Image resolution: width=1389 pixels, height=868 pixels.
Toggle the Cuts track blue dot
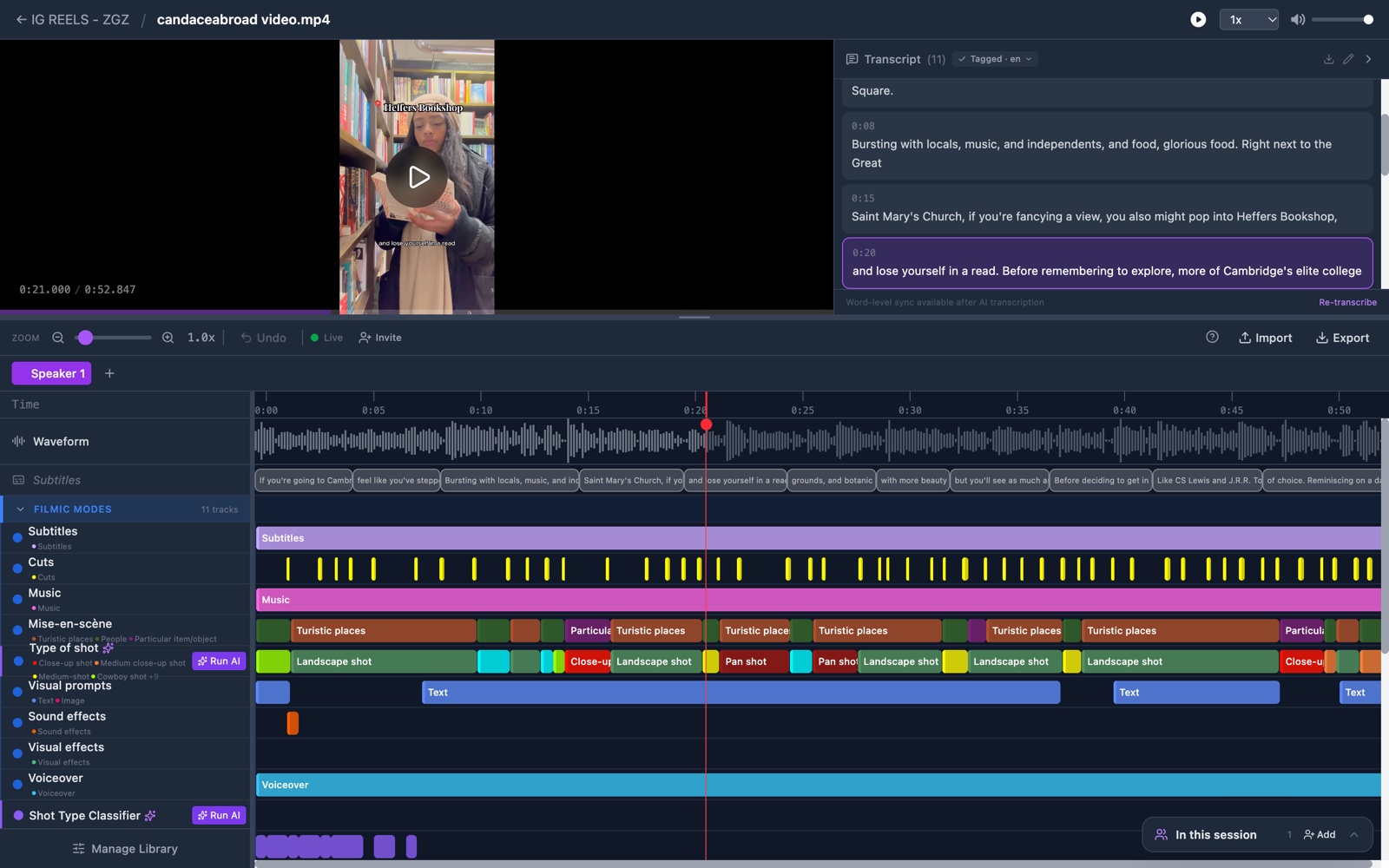17,569
